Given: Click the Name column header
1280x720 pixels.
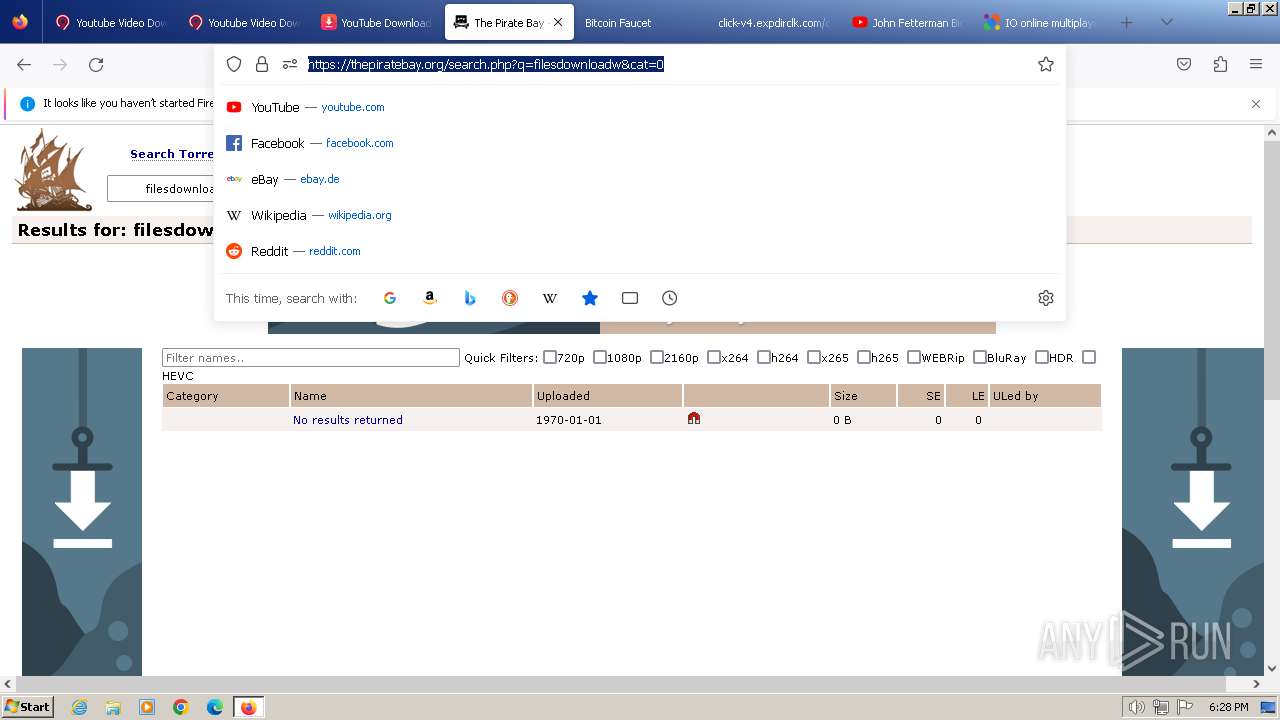Looking at the screenshot, I should [x=410, y=396].
